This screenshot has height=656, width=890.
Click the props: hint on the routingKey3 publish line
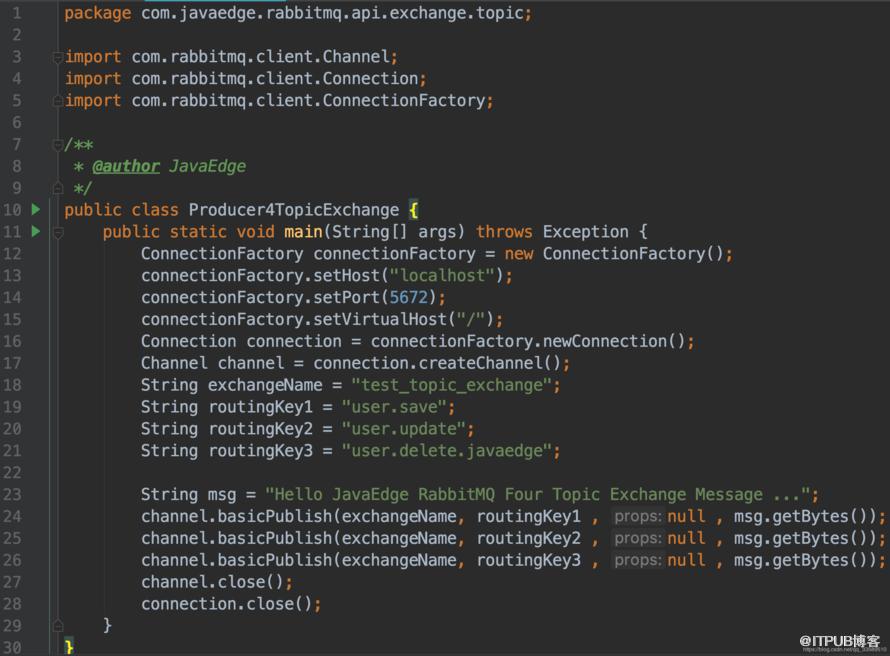(x=637, y=560)
